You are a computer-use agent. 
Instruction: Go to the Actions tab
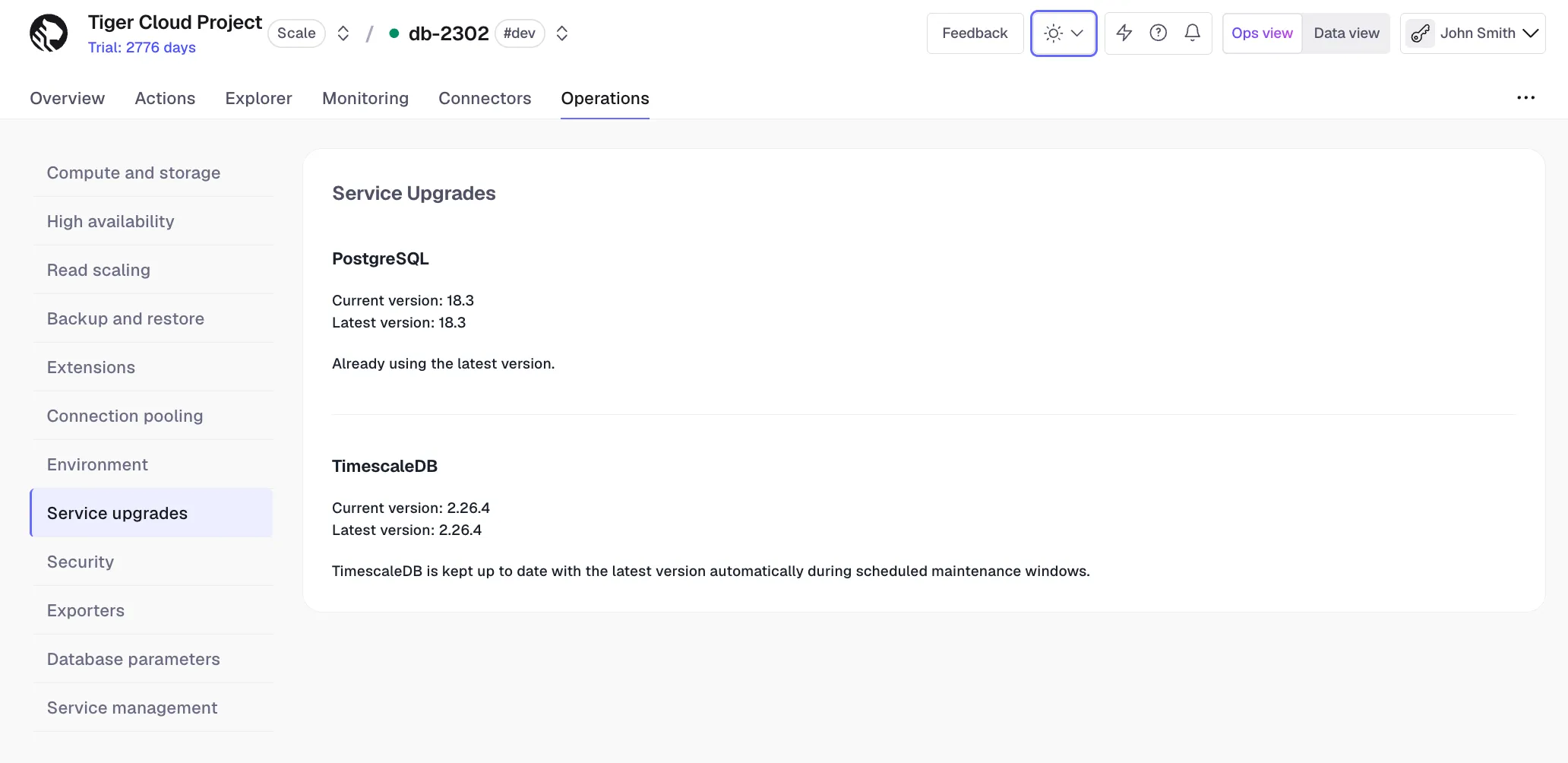(165, 99)
